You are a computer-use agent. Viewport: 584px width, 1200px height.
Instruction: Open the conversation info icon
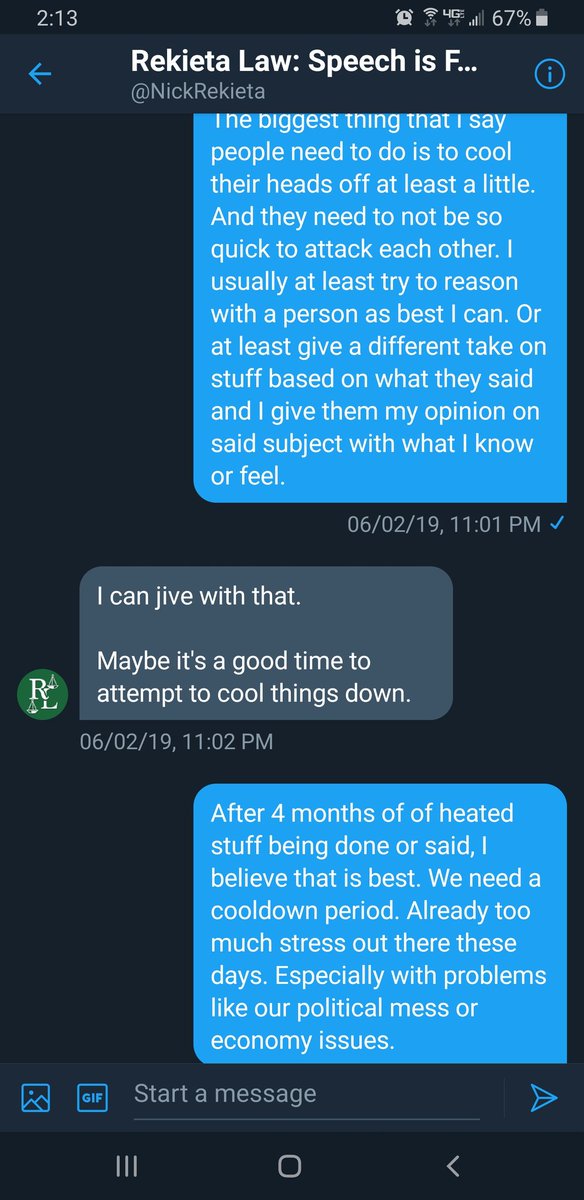(549, 76)
